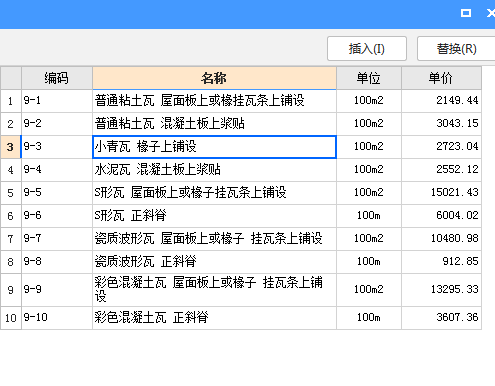This screenshot has width=495, height=386.
Task: Select row header number 7
Action: 11,239
